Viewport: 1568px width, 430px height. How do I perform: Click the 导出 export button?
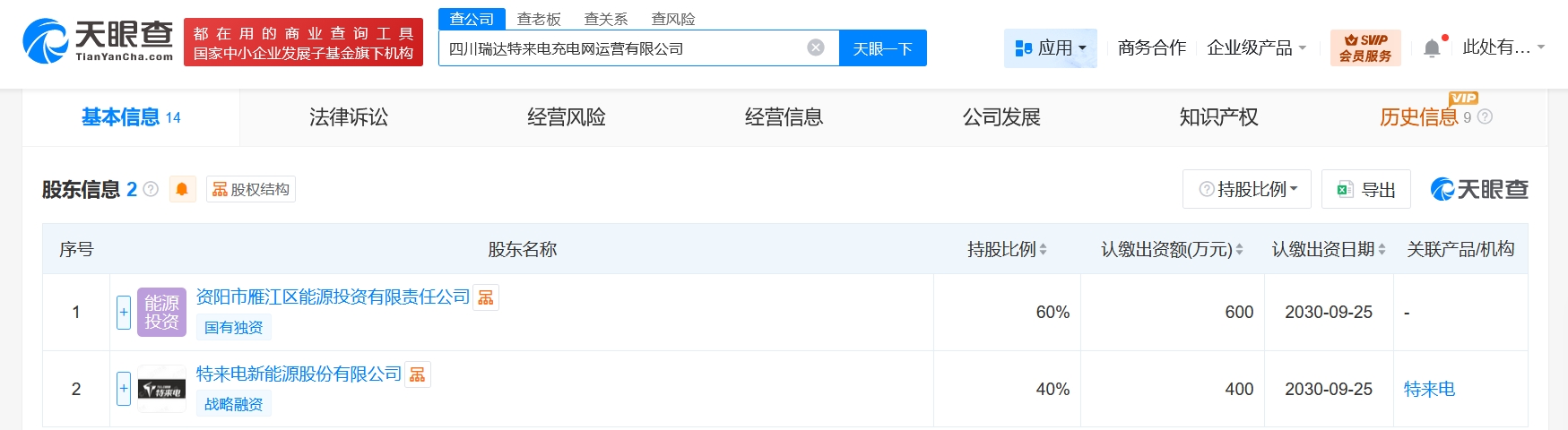pos(1365,189)
